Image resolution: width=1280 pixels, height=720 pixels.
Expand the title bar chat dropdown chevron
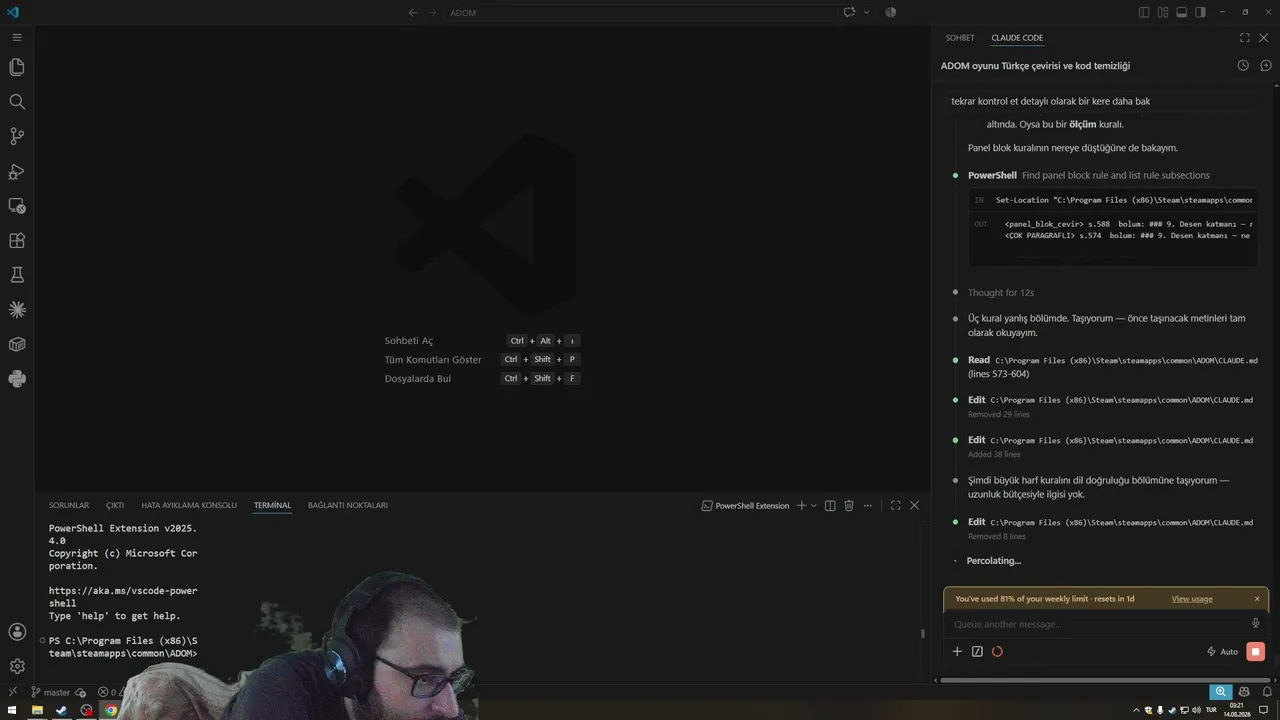[x=866, y=12]
